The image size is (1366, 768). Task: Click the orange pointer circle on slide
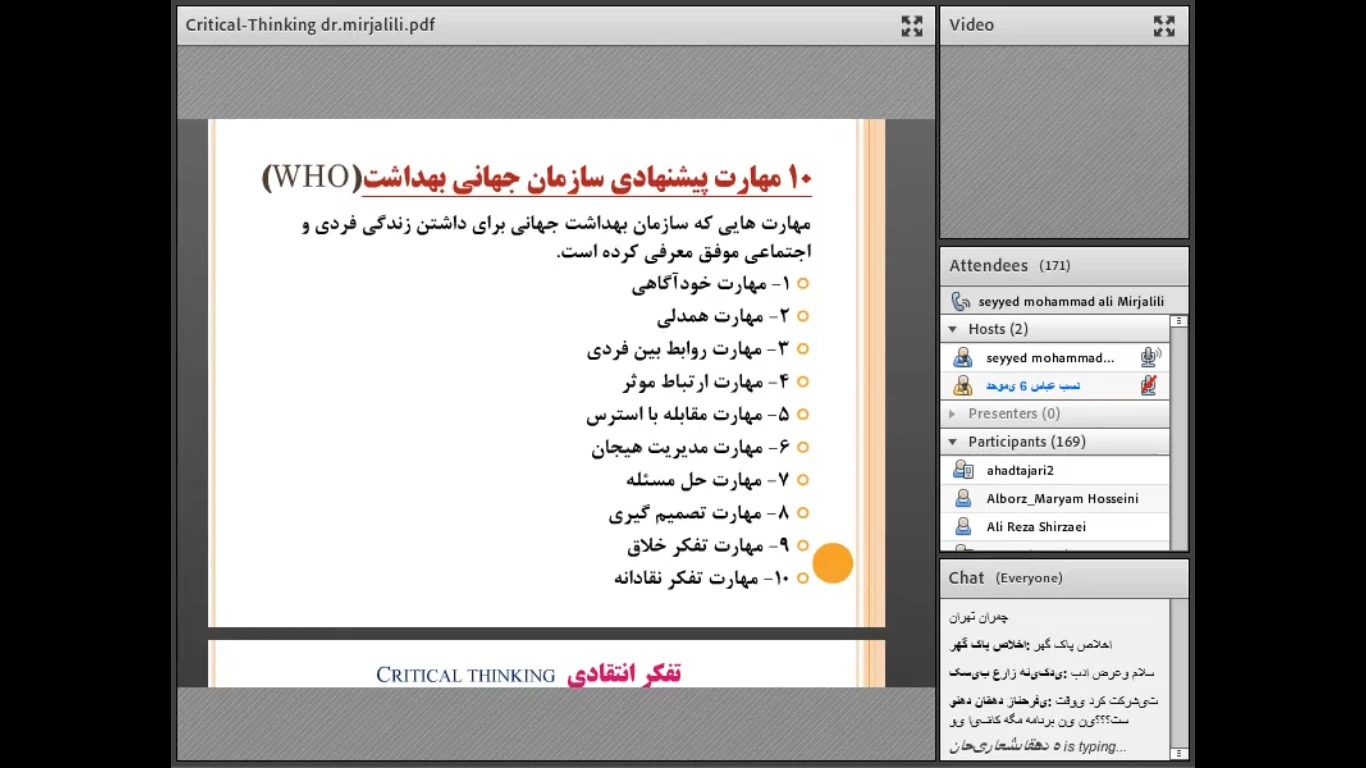click(x=832, y=563)
